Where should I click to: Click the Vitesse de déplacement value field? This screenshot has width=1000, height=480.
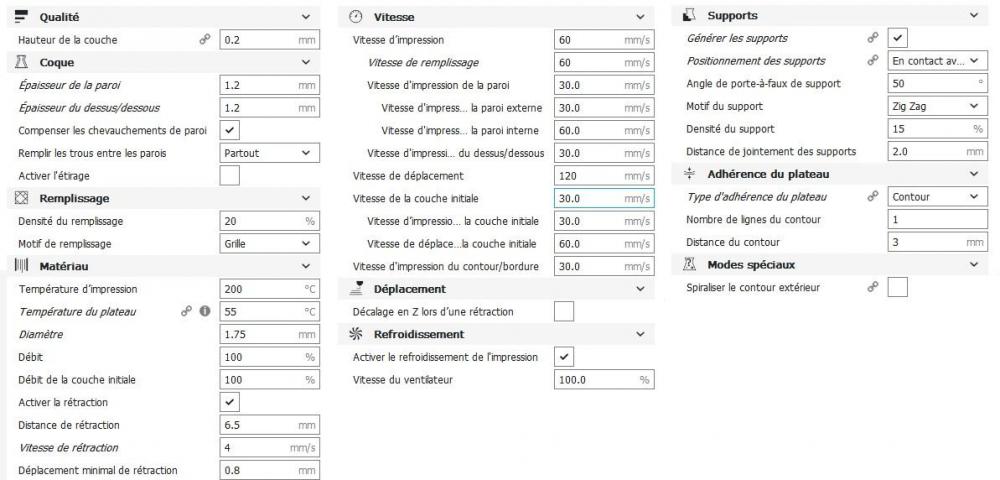[604, 175]
